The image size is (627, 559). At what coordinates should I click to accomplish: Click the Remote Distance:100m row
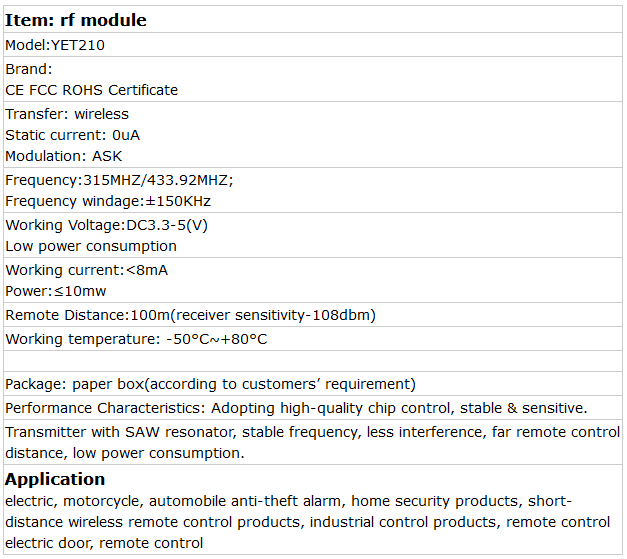[190, 315]
